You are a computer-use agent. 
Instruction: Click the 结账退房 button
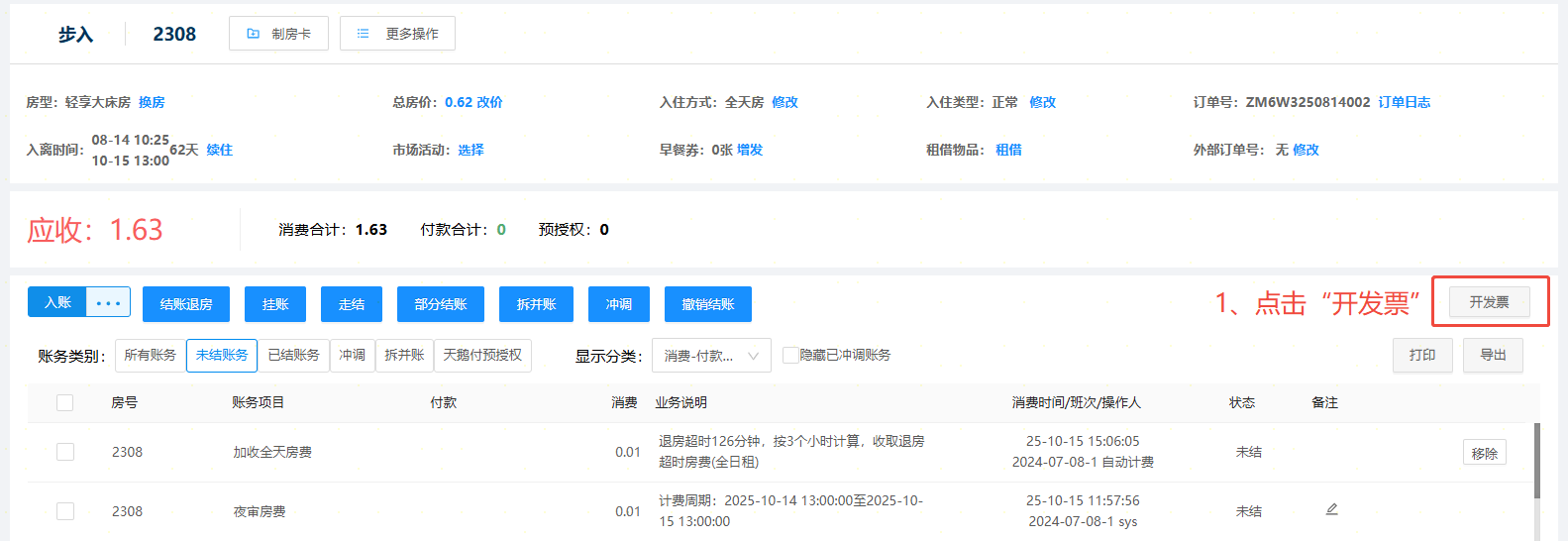[186, 304]
